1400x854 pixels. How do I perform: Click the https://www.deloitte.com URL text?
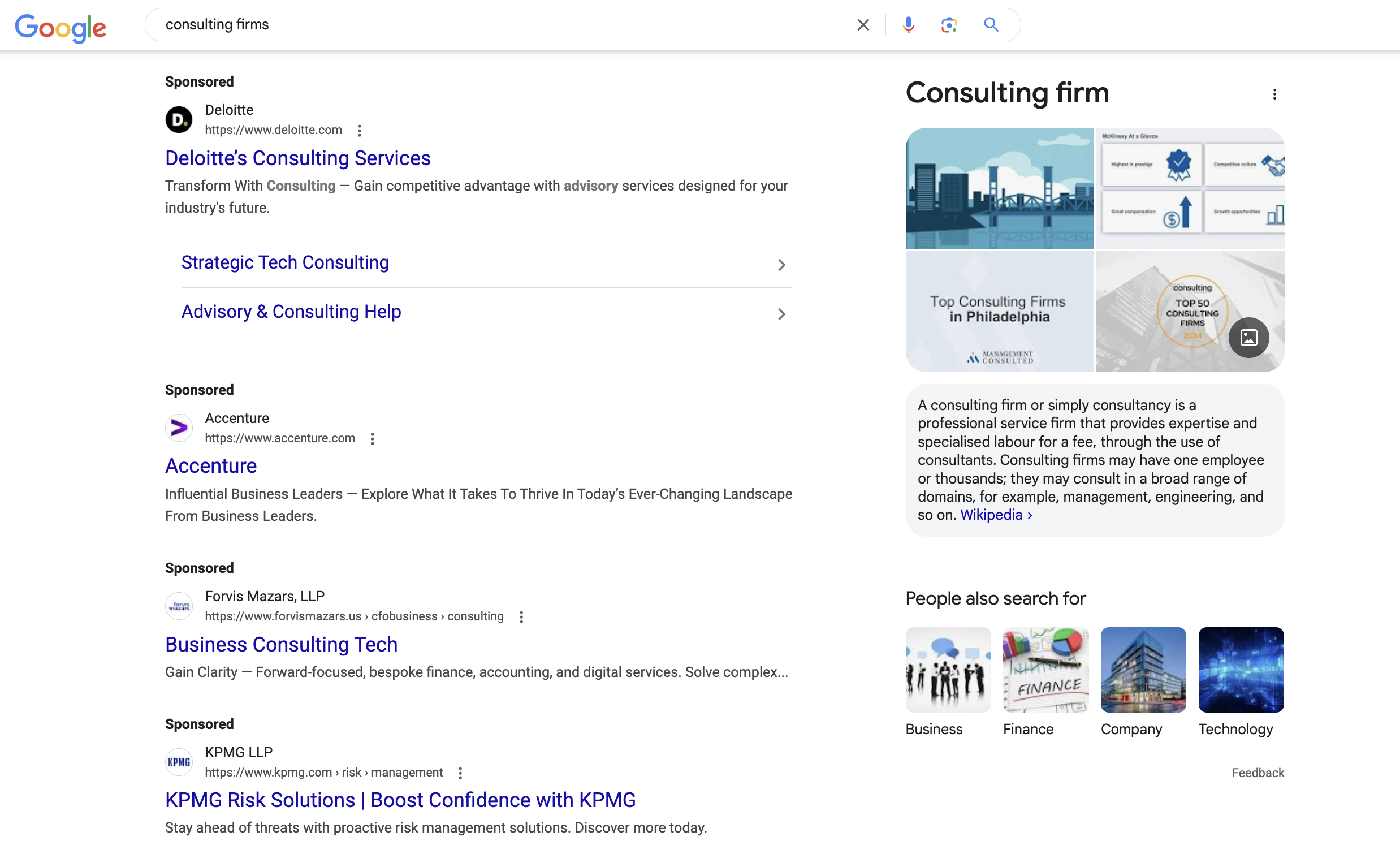click(273, 130)
